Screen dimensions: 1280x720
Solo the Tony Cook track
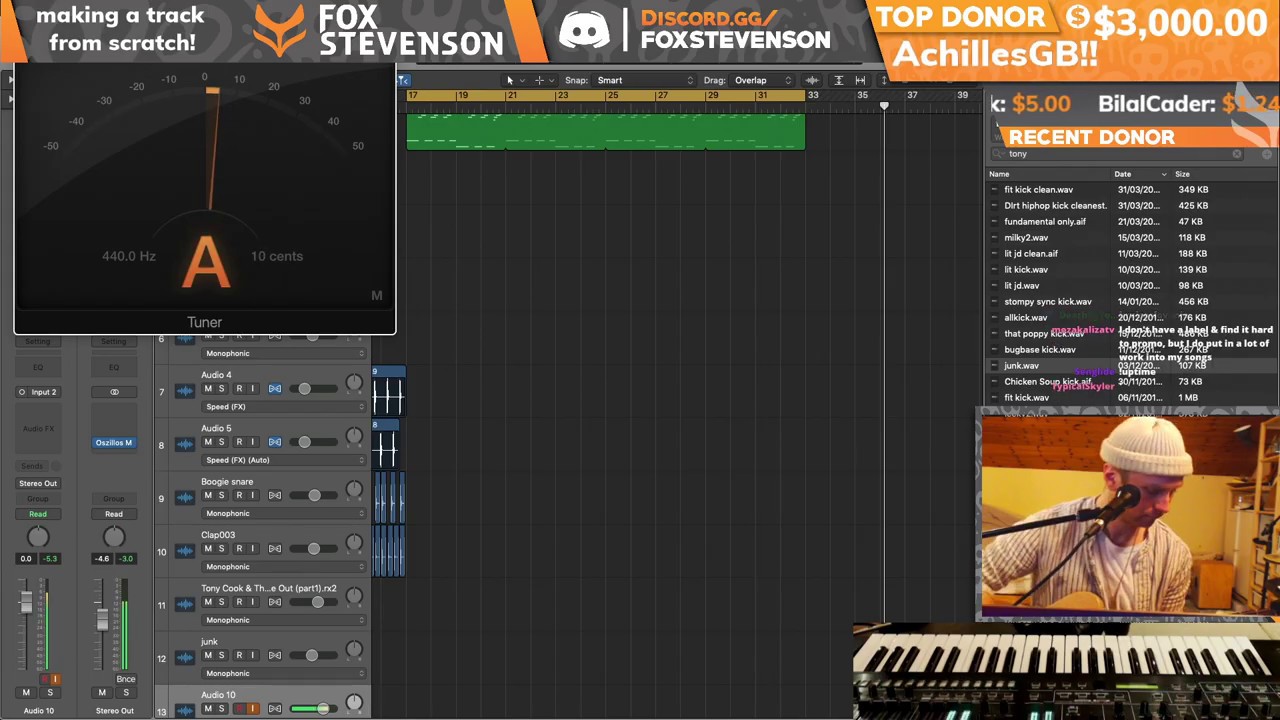222,602
